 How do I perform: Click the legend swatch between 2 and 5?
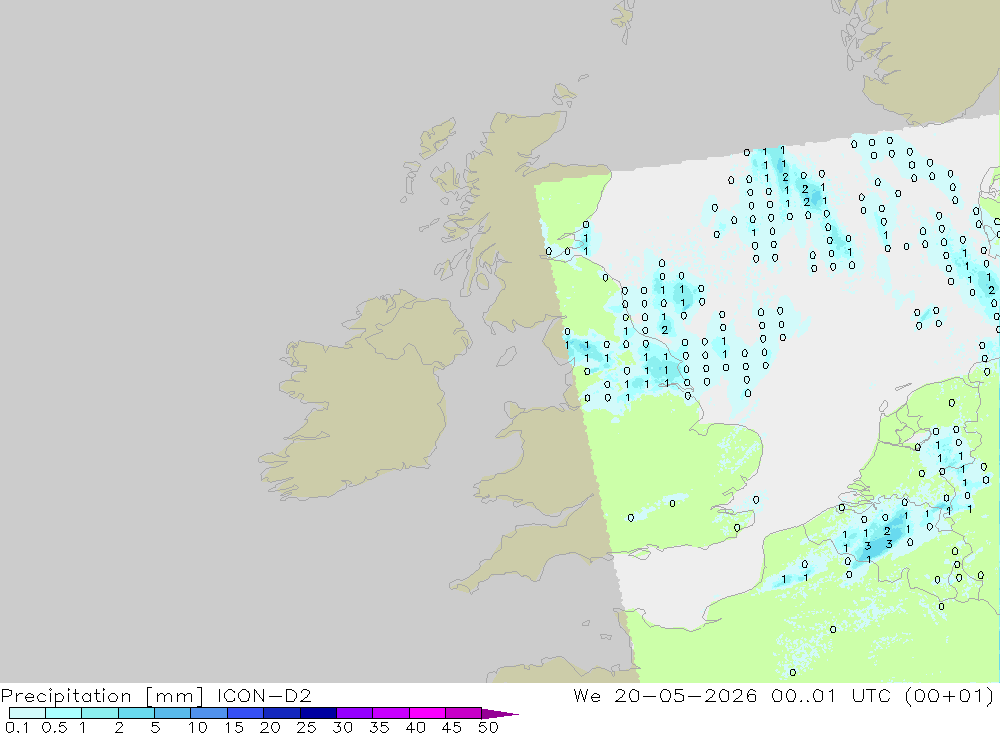point(136,713)
